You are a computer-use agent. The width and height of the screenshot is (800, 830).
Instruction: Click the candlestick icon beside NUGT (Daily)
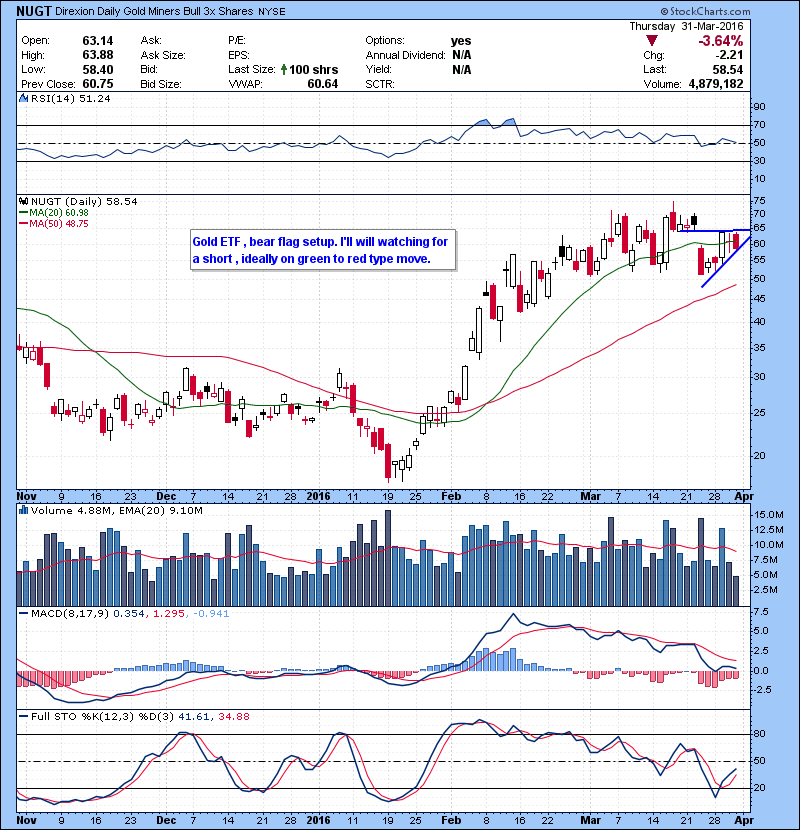[x=23, y=201]
